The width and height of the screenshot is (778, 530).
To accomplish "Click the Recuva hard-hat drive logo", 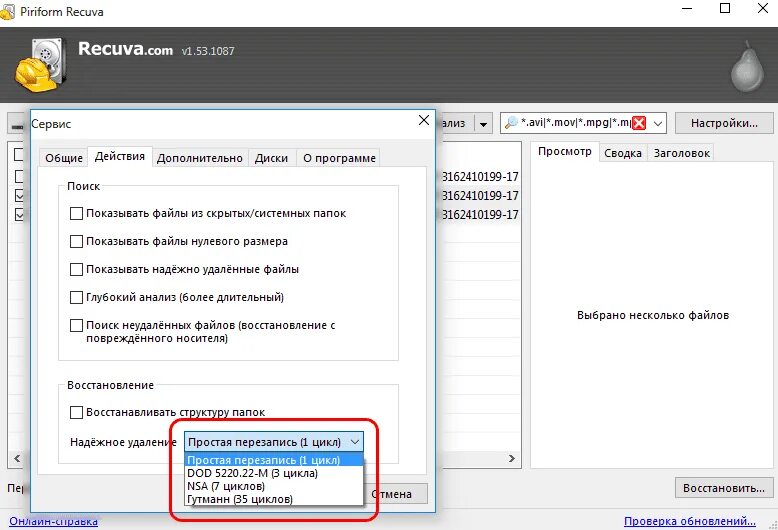I will pyautogui.click(x=41, y=65).
